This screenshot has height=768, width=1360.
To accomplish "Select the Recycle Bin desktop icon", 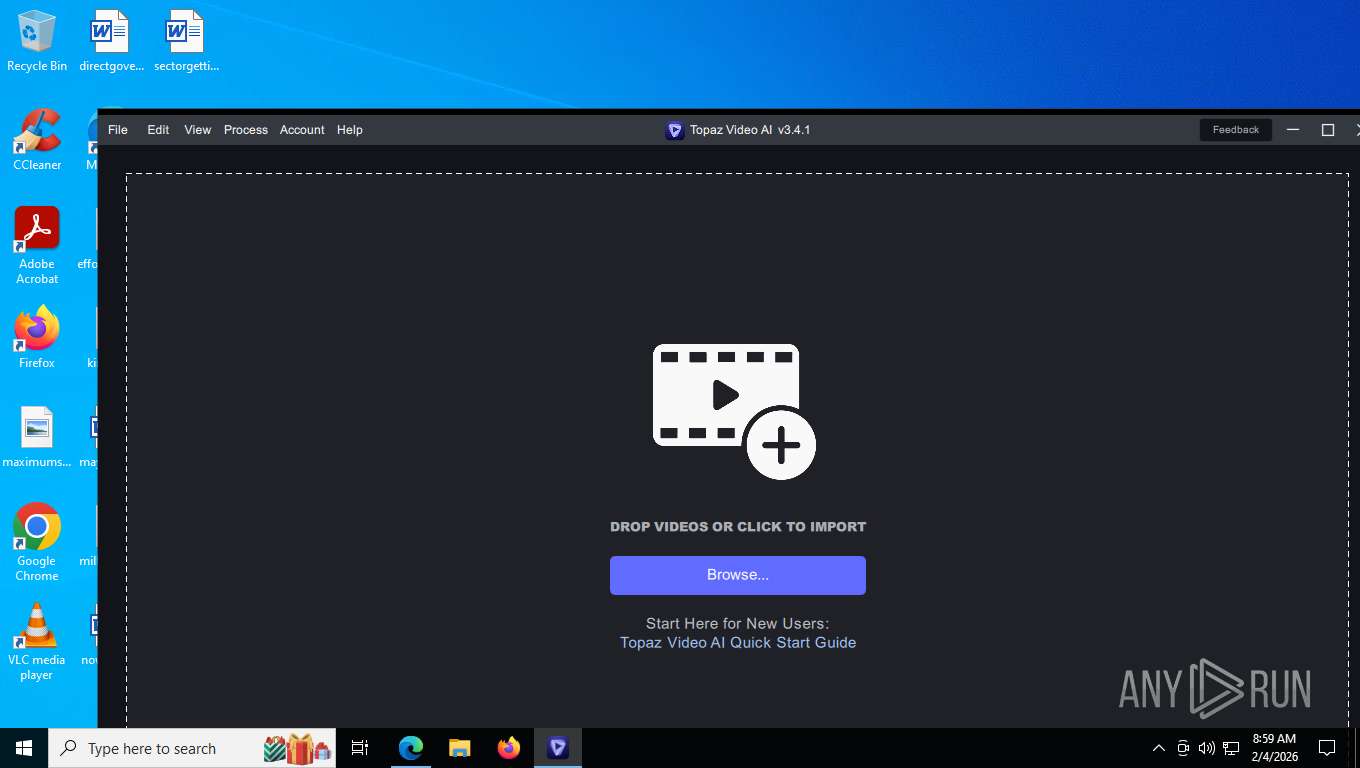I will [x=37, y=42].
